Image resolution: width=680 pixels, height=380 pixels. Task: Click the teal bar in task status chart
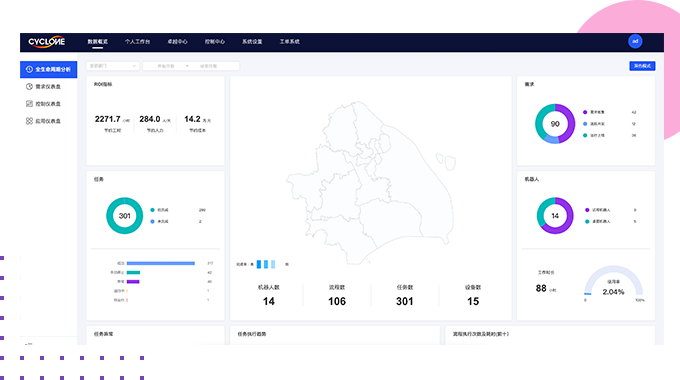click(133, 272)
